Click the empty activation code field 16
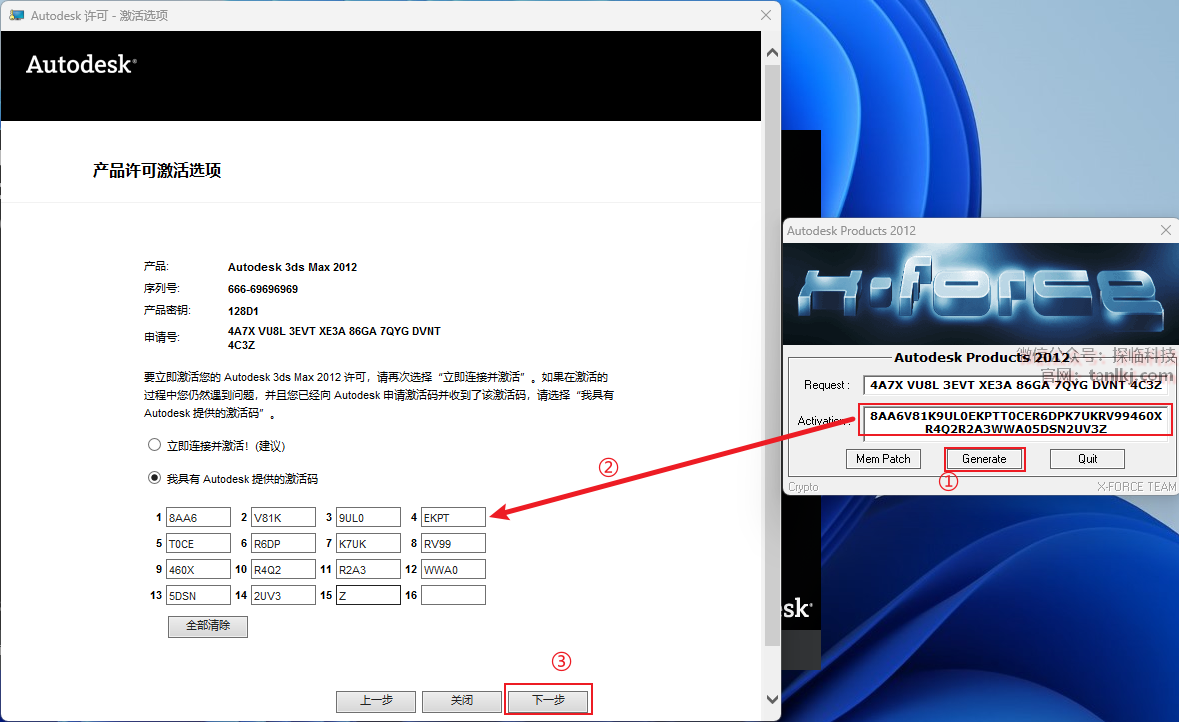1179x722 pixels. (453, 595)
